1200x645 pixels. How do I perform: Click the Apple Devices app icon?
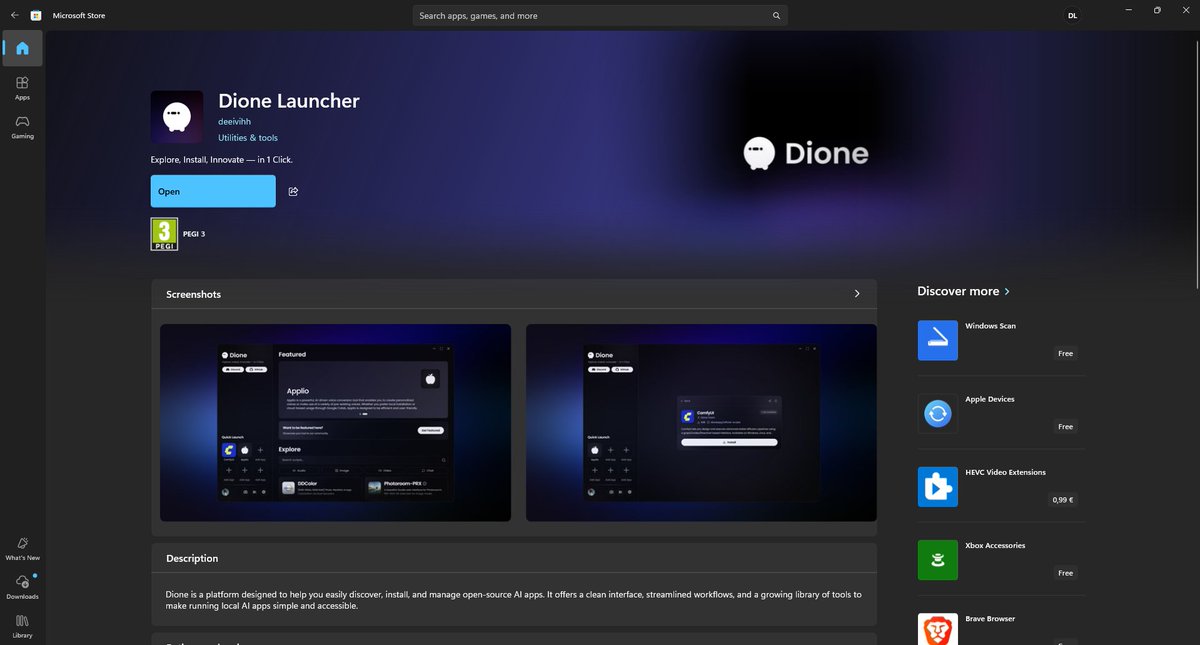(938, 414)
